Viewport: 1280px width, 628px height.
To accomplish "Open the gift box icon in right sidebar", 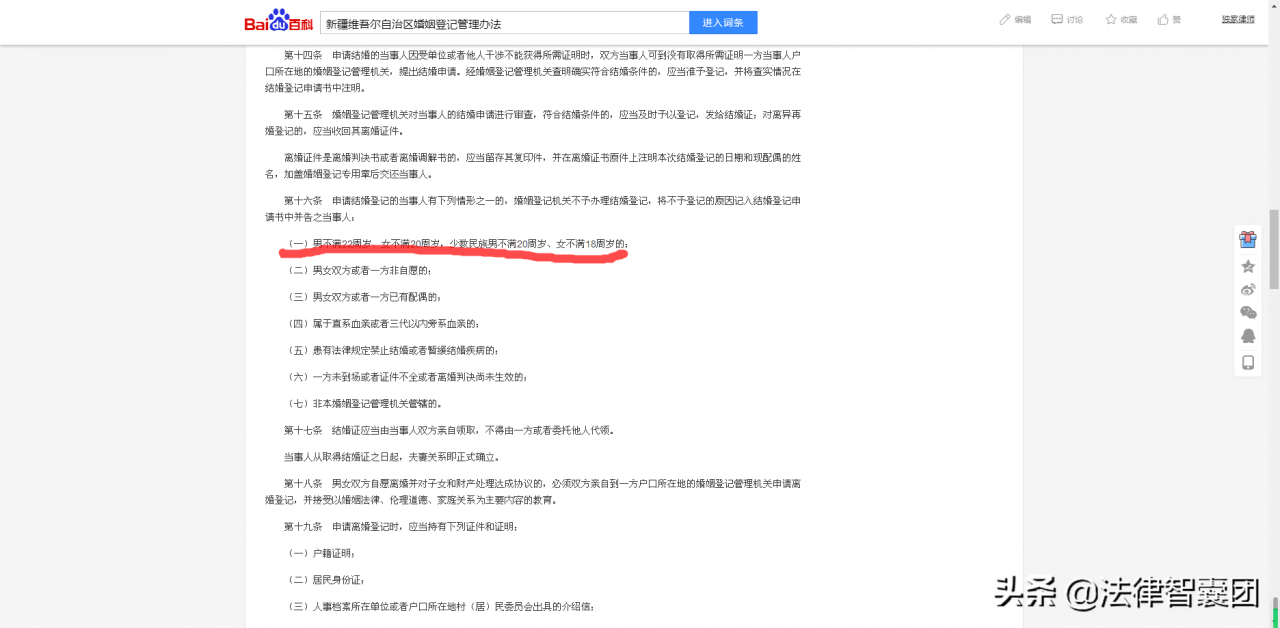I will (x=1247, y=238).
